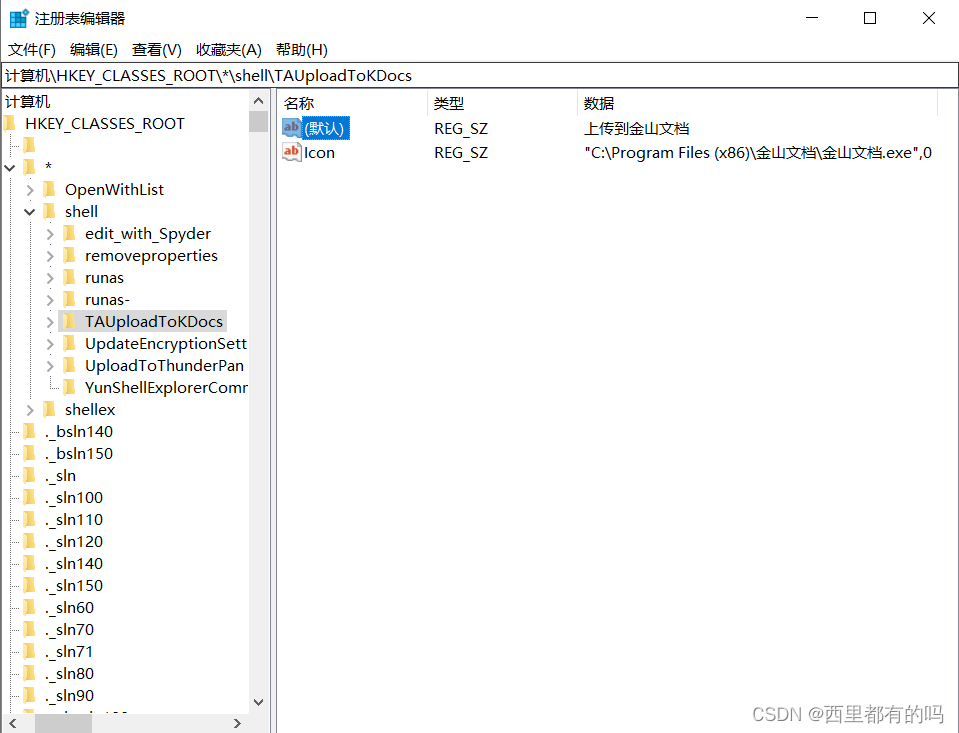This screenshot has height=733, width=959.
Task: Select the YunShellExplorerComr key
Action: click(166, 388)
